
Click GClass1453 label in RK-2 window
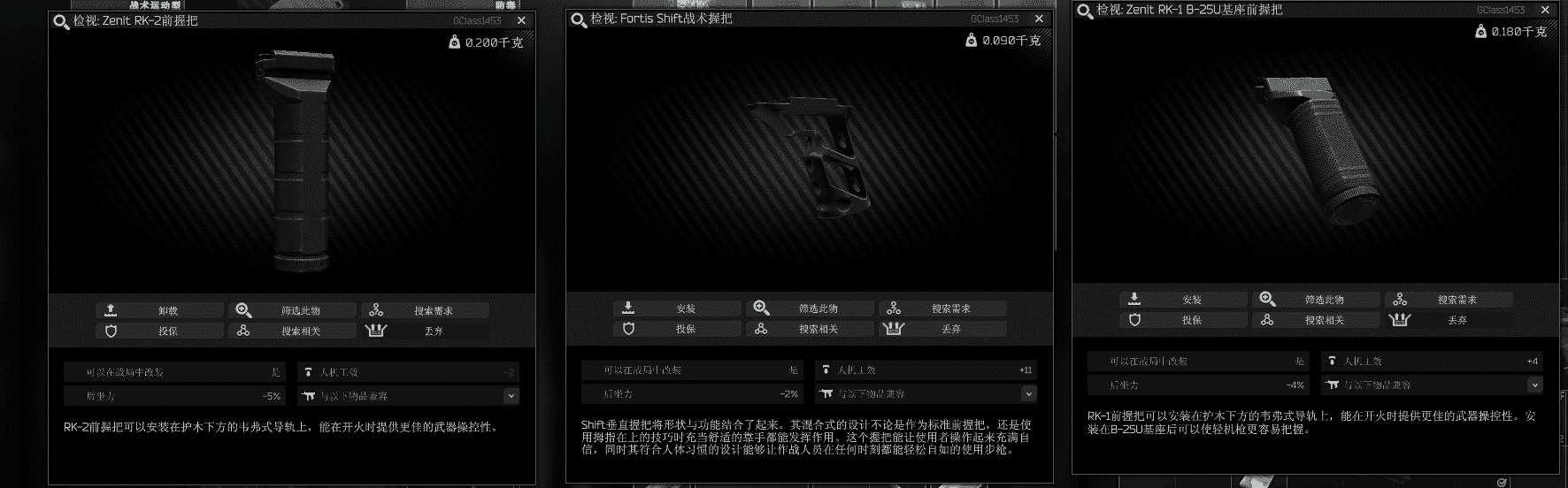point(477,20)
